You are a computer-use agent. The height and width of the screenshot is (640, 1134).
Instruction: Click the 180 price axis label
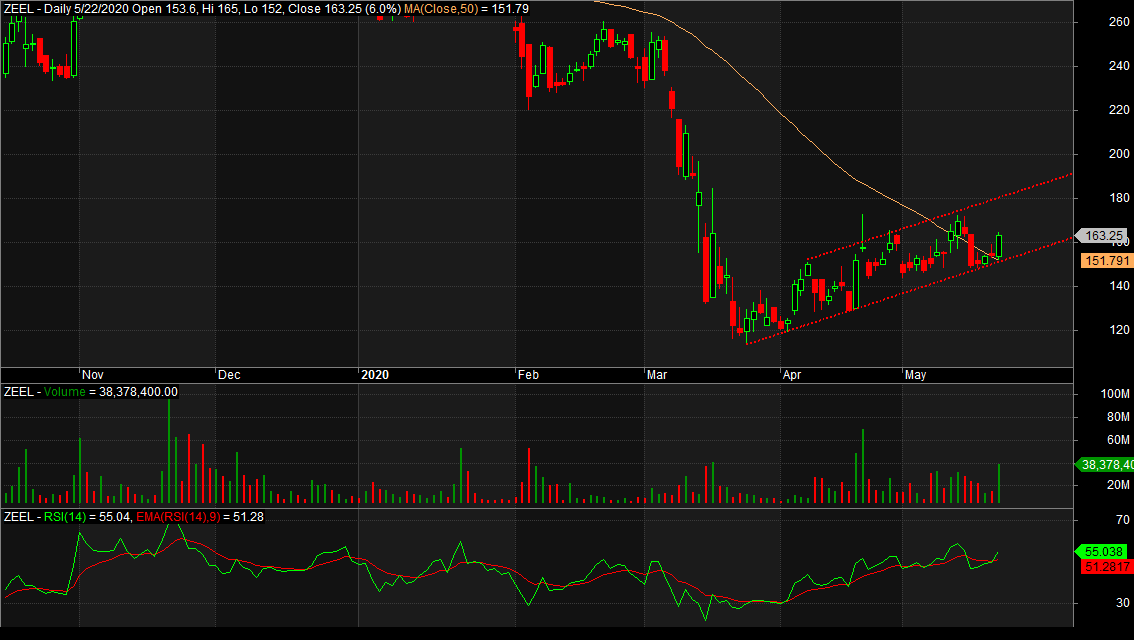pyautogui.click(x=1119, y=198)
